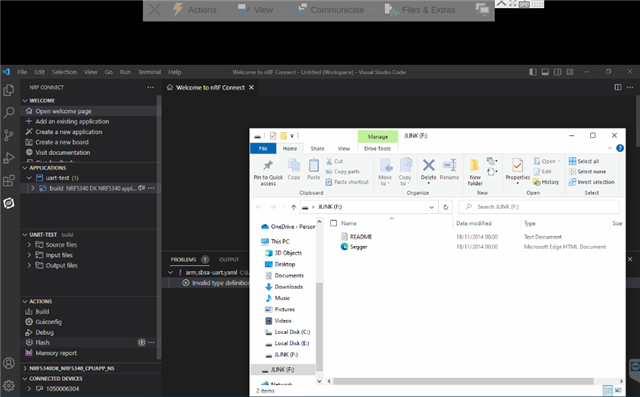The width and height of the screenshot is (640, 397).
Task: Expand the build NRF5340 DK configuration
Action: pos(33,188)
